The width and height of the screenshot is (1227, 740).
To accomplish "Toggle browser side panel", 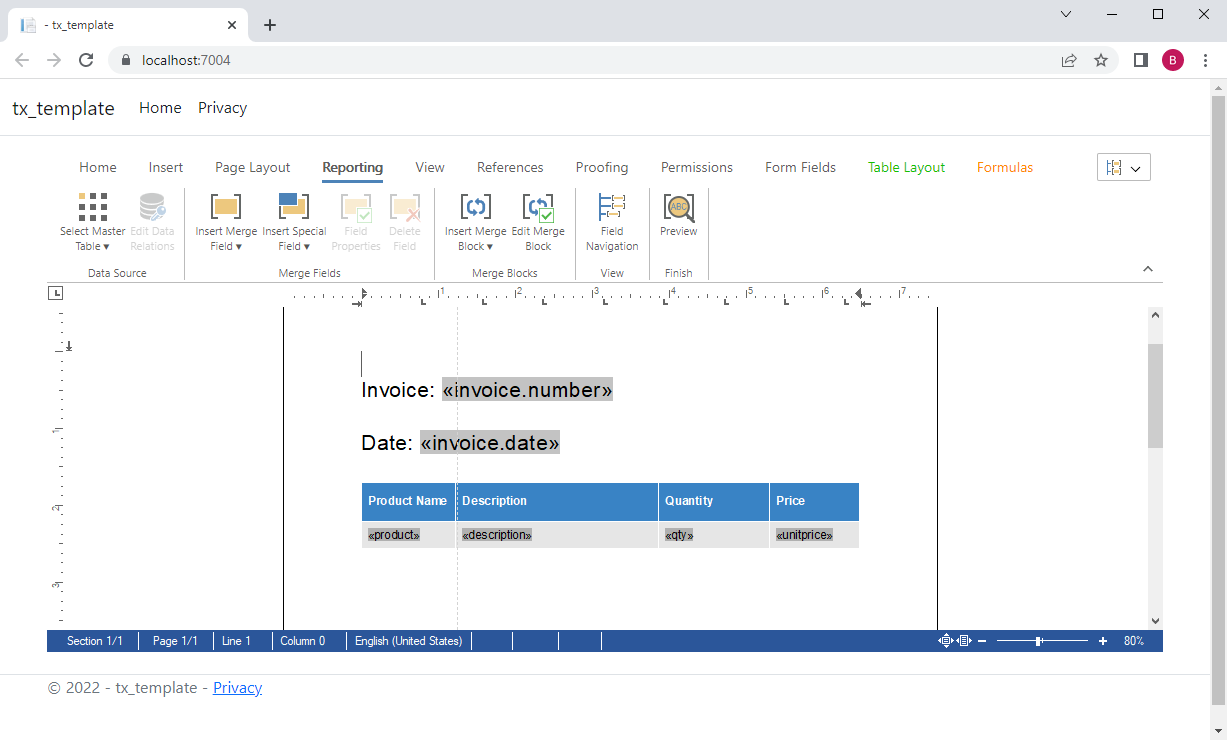I will point(1140,60).
